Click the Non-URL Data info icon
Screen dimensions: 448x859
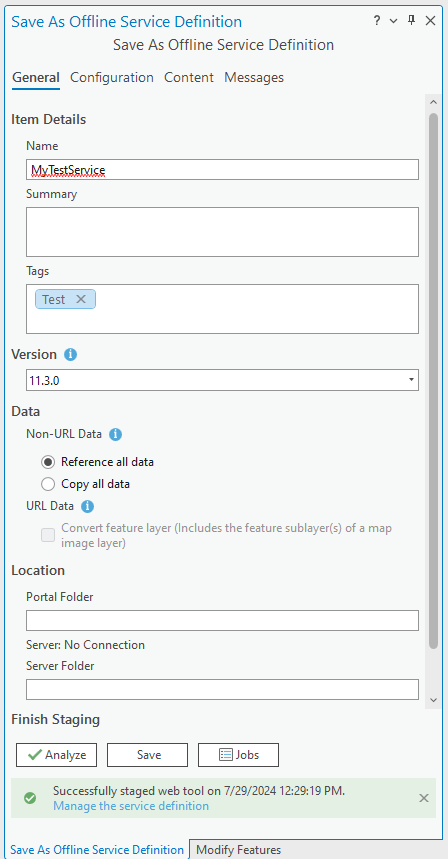(x=115, y=434)
